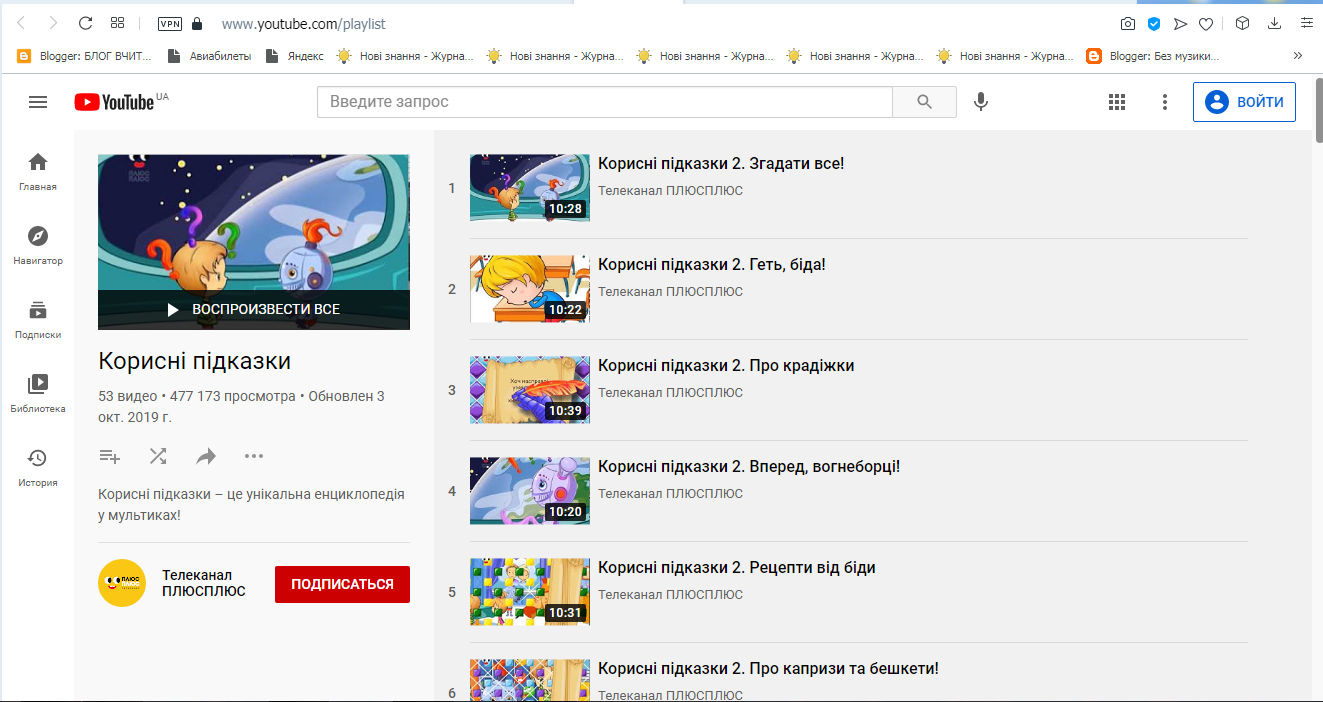Image resolution: width=1323 pixels, height=702 pixels.
Task: Open the blue shield ad-blocker icon
Action: pyautogui.click(x=1153, y=23)
